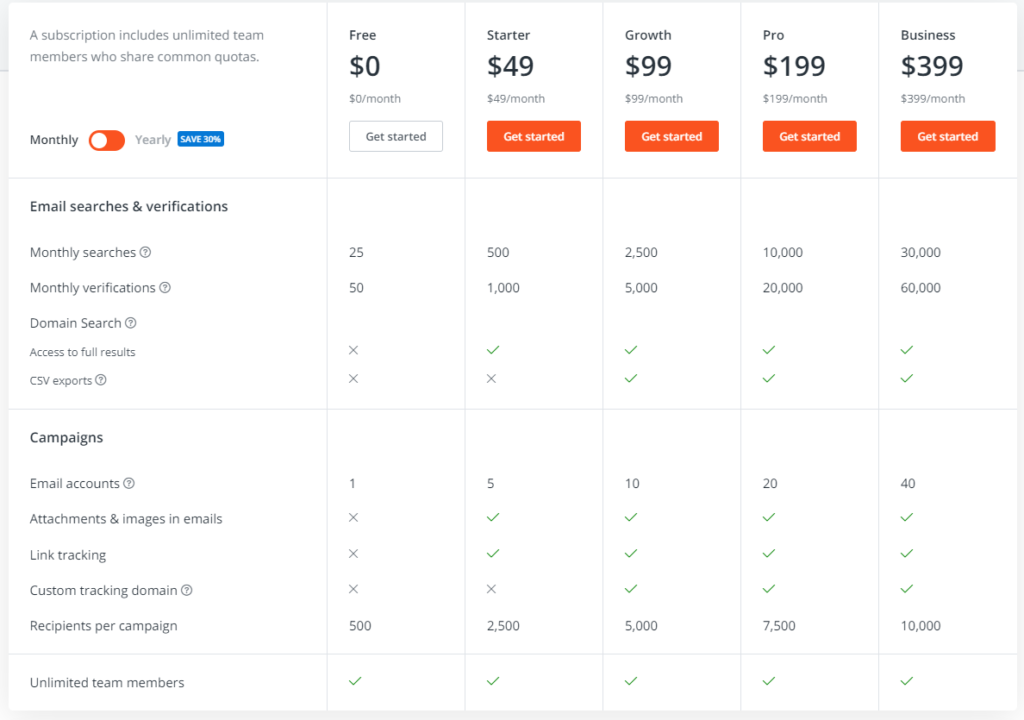Click Starter X for Custom tracking domain
This screenshot has height=720, width=1024.
[491, 589]
